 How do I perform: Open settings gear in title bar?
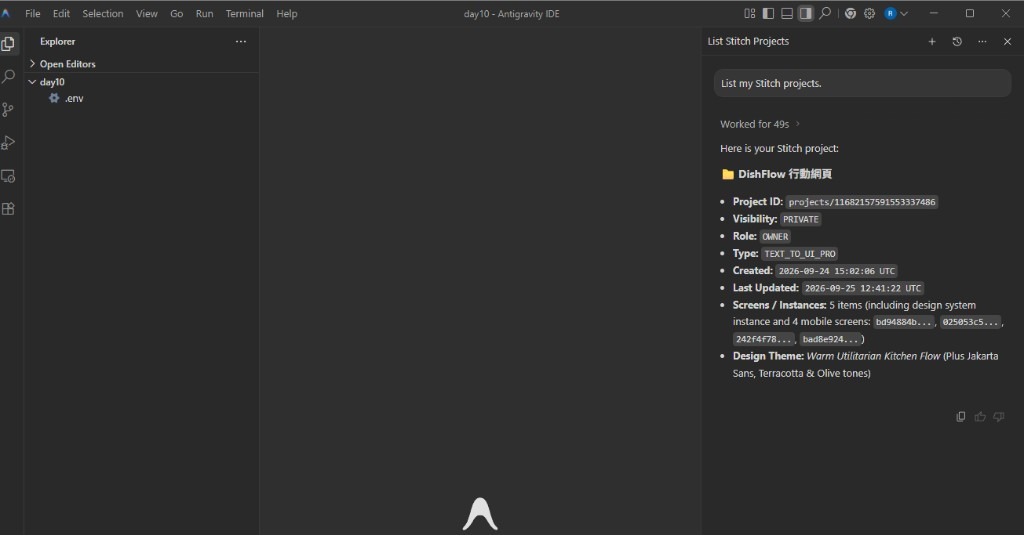coord(869,13)
